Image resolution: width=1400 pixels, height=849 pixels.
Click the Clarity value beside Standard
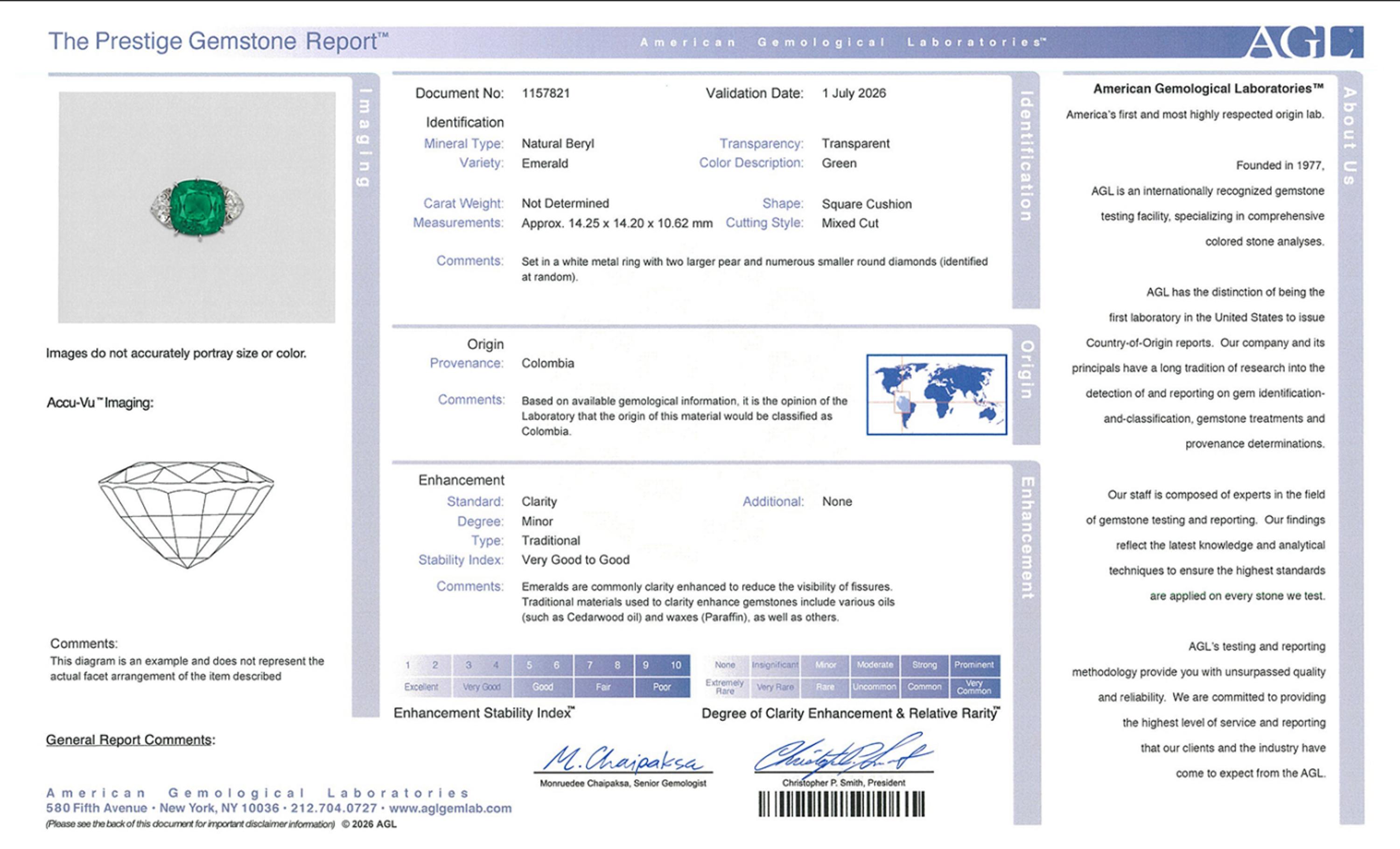pos(539,501)
